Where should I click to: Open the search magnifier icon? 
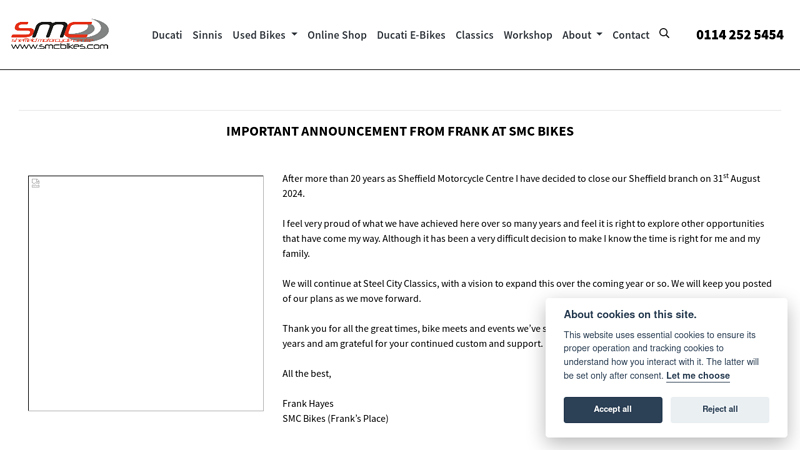pos(664,34)
